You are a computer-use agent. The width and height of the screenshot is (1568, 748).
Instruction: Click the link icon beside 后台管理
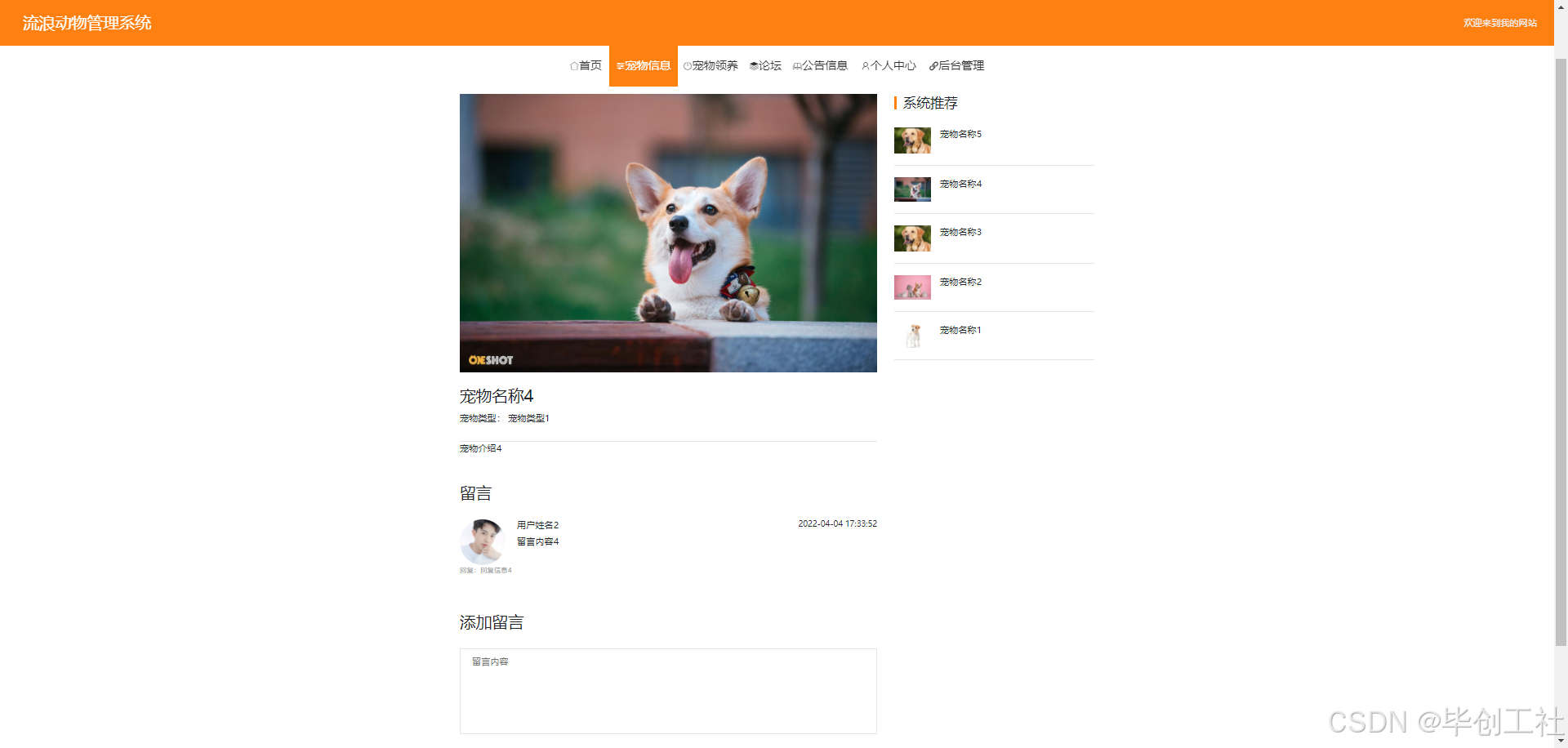tap(933, 65)
